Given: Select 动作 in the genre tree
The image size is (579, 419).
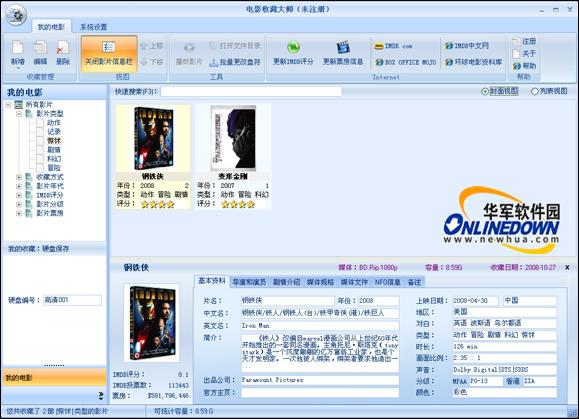Looking at the screenshot, I should (x=54, y=123).
